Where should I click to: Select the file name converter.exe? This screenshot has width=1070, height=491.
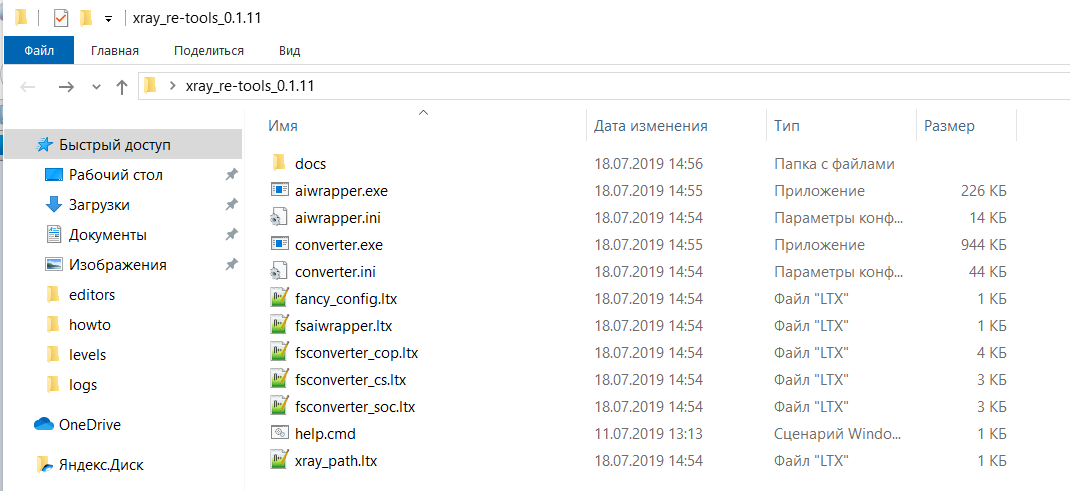(338, 245)
